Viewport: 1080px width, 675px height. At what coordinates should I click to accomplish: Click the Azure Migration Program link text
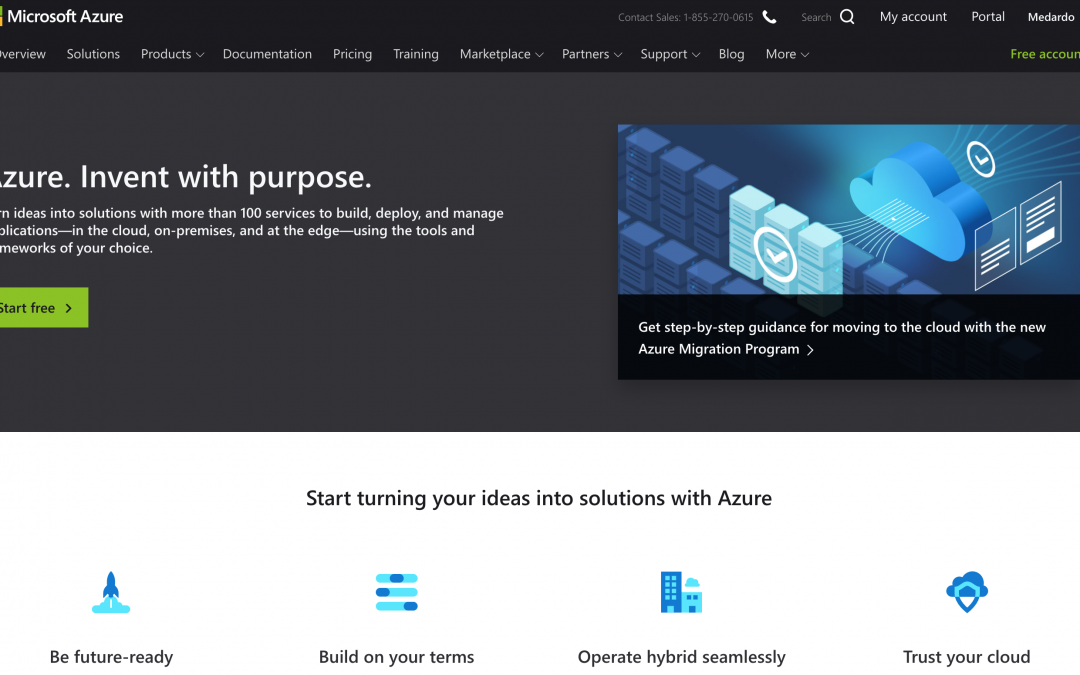(718, 349)
